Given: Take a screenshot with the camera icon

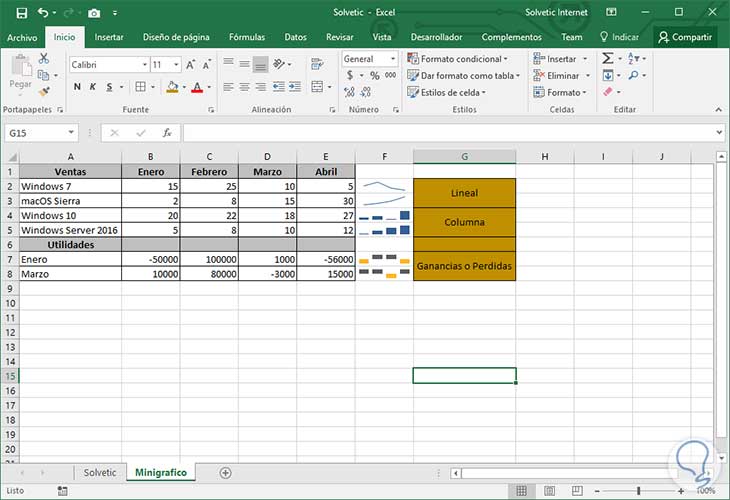Looking at the screenshot, I should point(94,13).
